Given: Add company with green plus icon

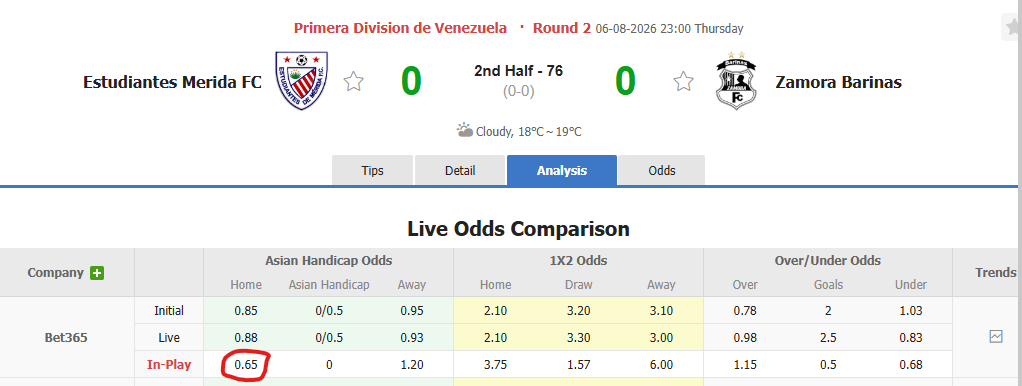Looking at the screenshot, I should (x=97, y=273).
